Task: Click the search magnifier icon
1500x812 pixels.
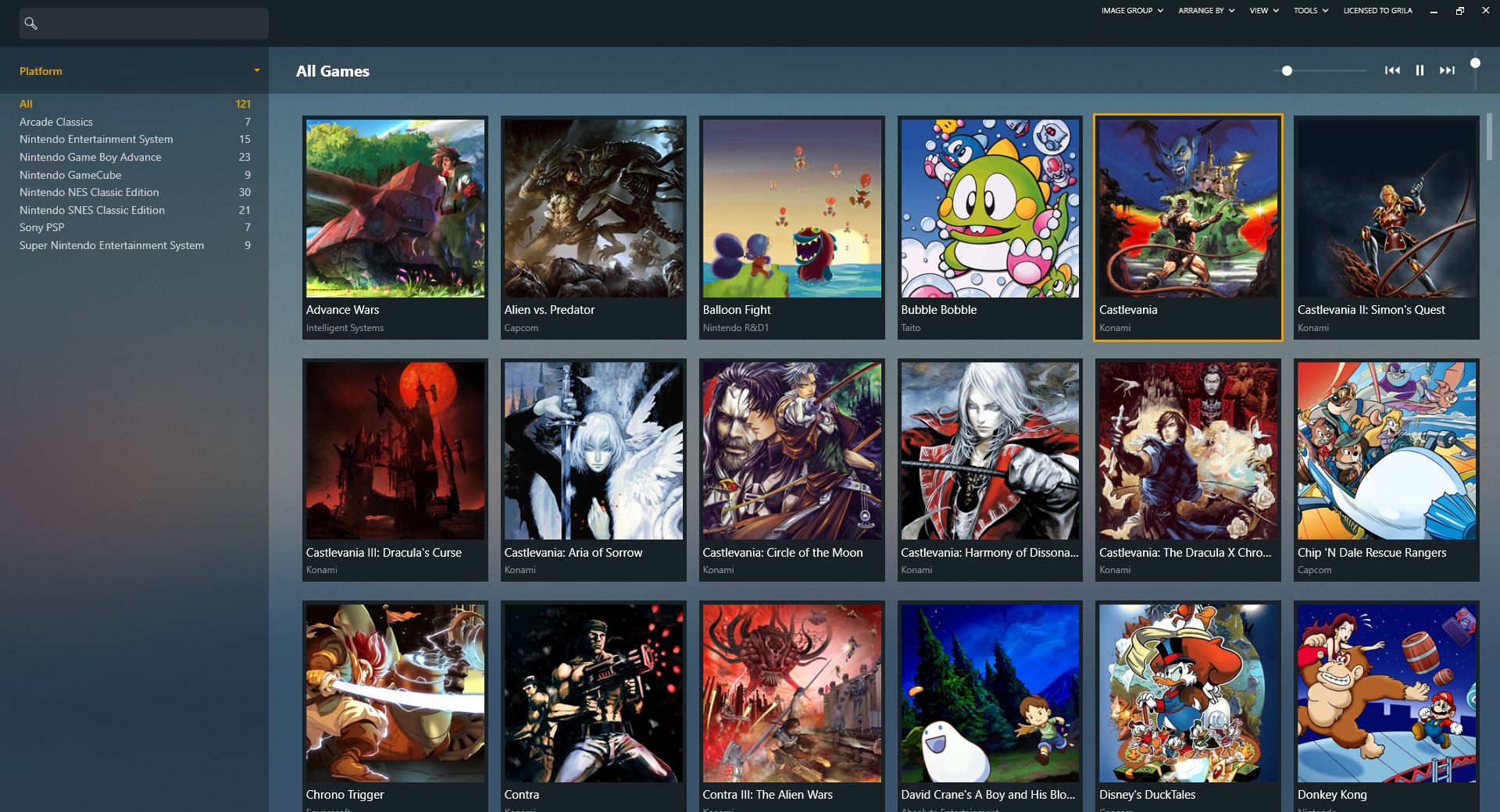Action: (31, 23)
